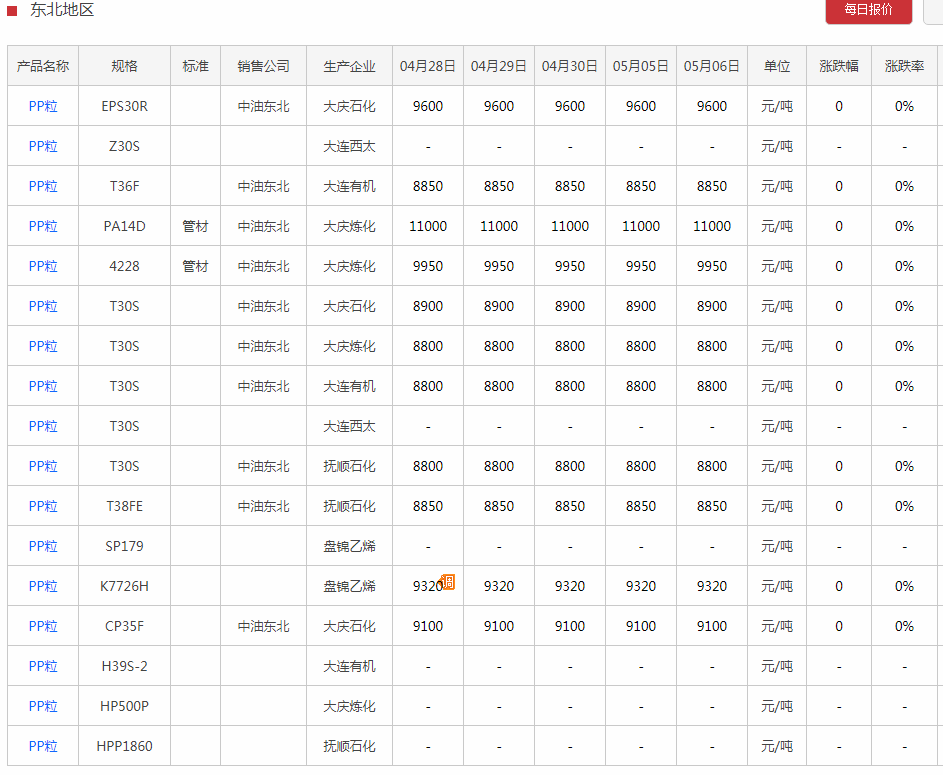Click the 生产企业 column header
Viewport: 943px width, 775px height.
(x=349, y=66)
